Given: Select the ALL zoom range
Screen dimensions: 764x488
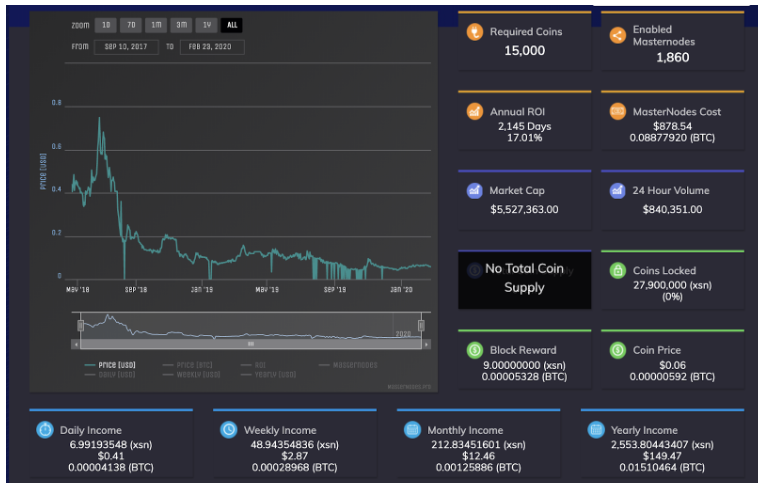Looking at the screenshot, I should (231, 25).
